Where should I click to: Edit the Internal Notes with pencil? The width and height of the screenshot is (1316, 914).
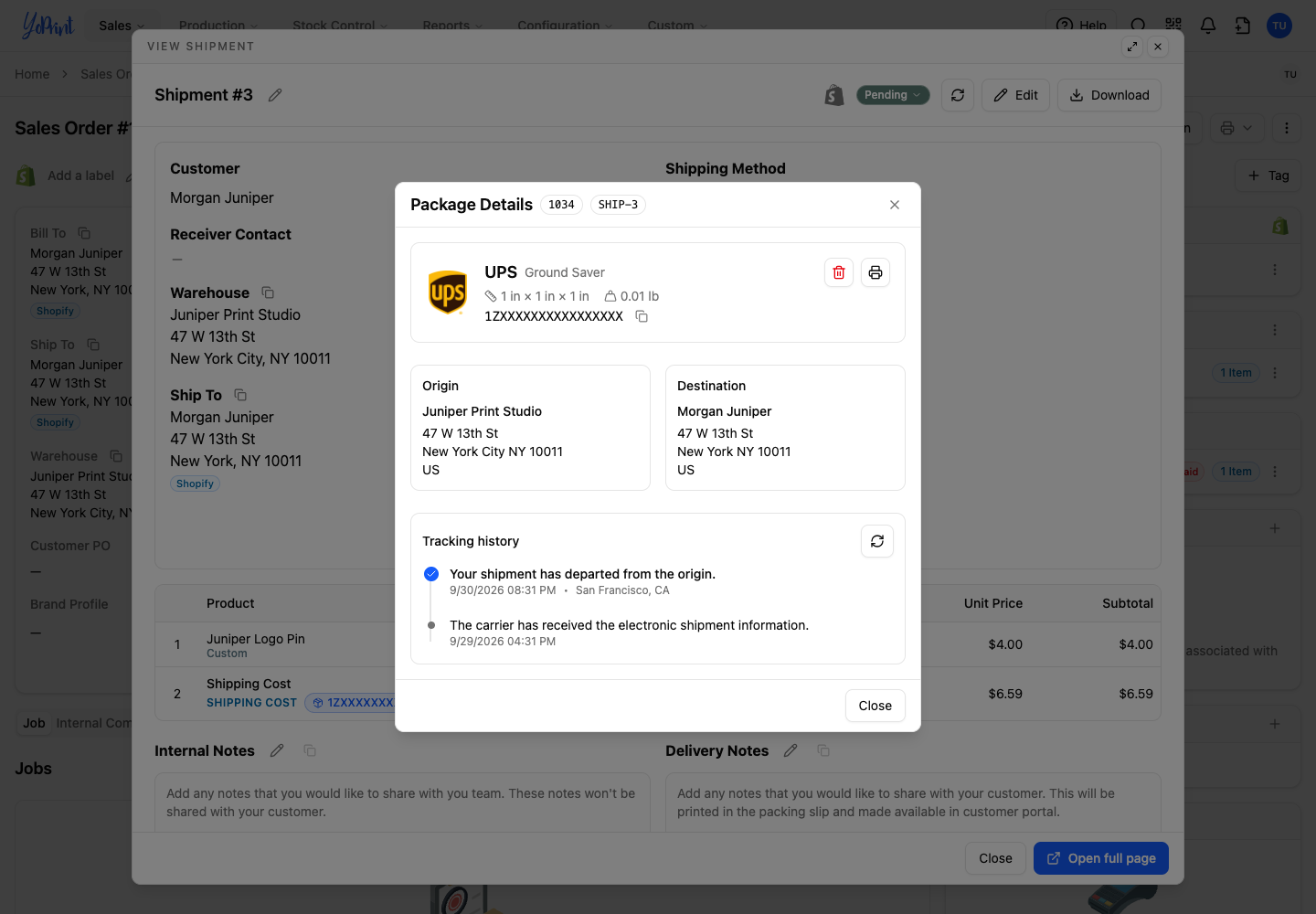tap(277, 750)
